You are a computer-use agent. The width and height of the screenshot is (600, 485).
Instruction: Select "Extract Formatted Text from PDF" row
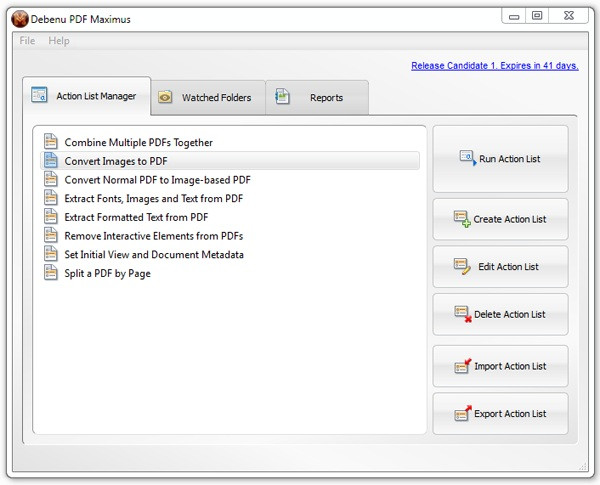[x=230, y=217]
